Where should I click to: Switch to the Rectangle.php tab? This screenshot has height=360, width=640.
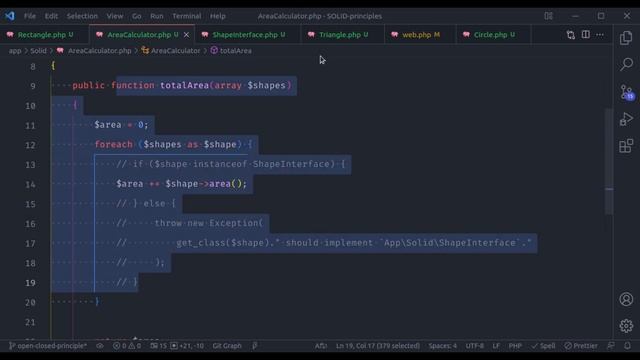44,35
